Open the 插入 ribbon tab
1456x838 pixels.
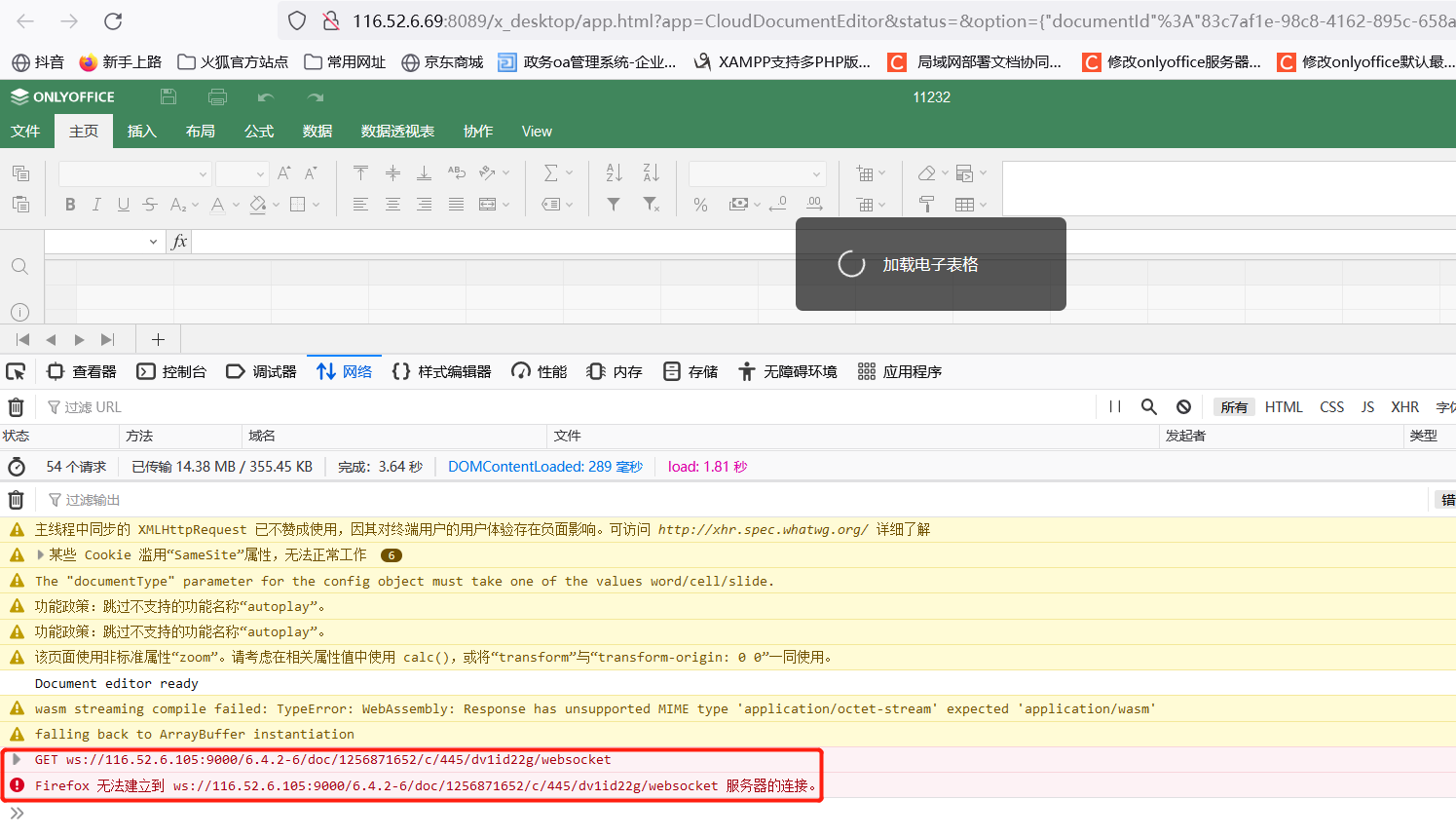(x=141, y=132)
